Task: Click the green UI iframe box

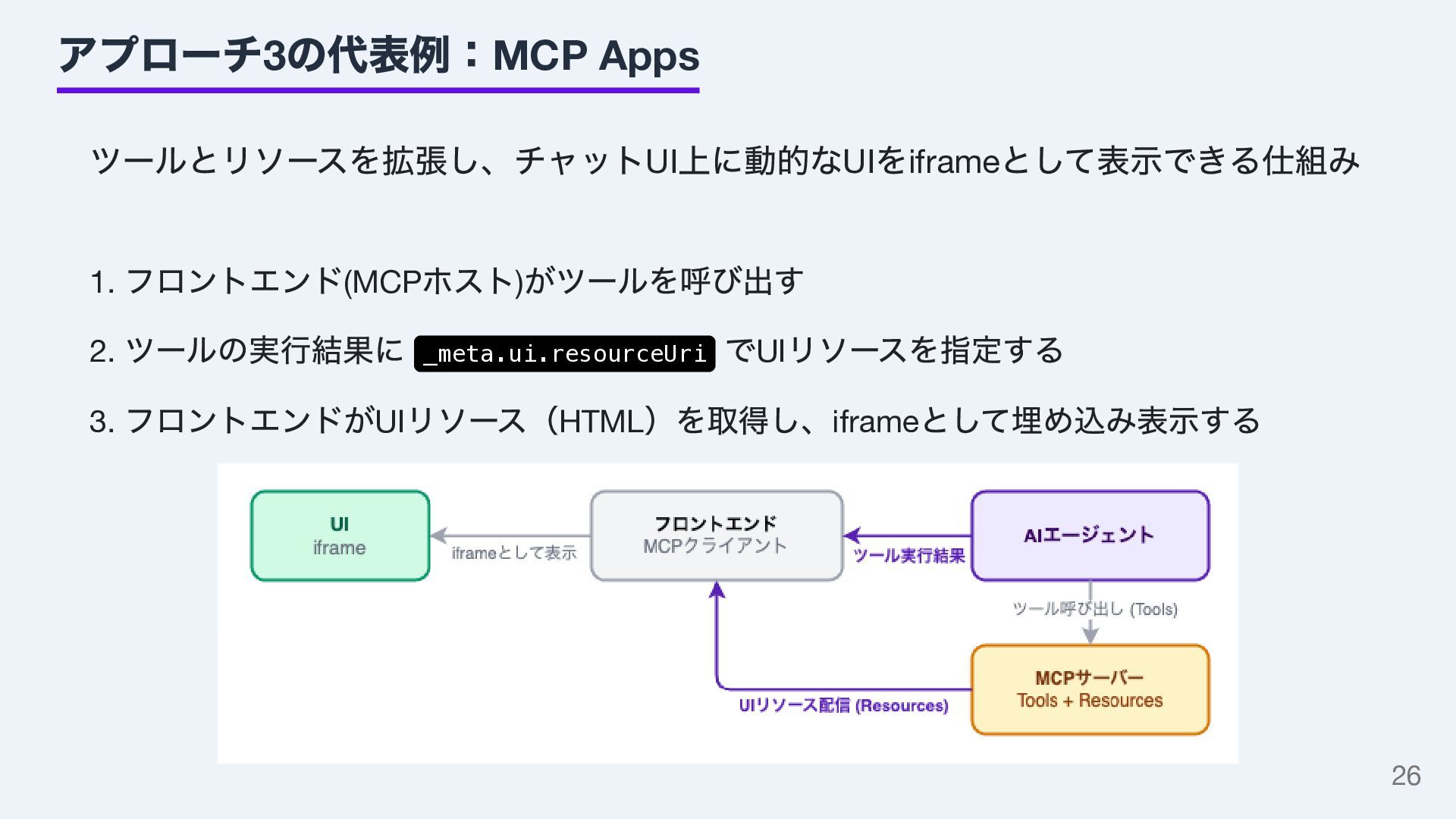Action: 340,535
